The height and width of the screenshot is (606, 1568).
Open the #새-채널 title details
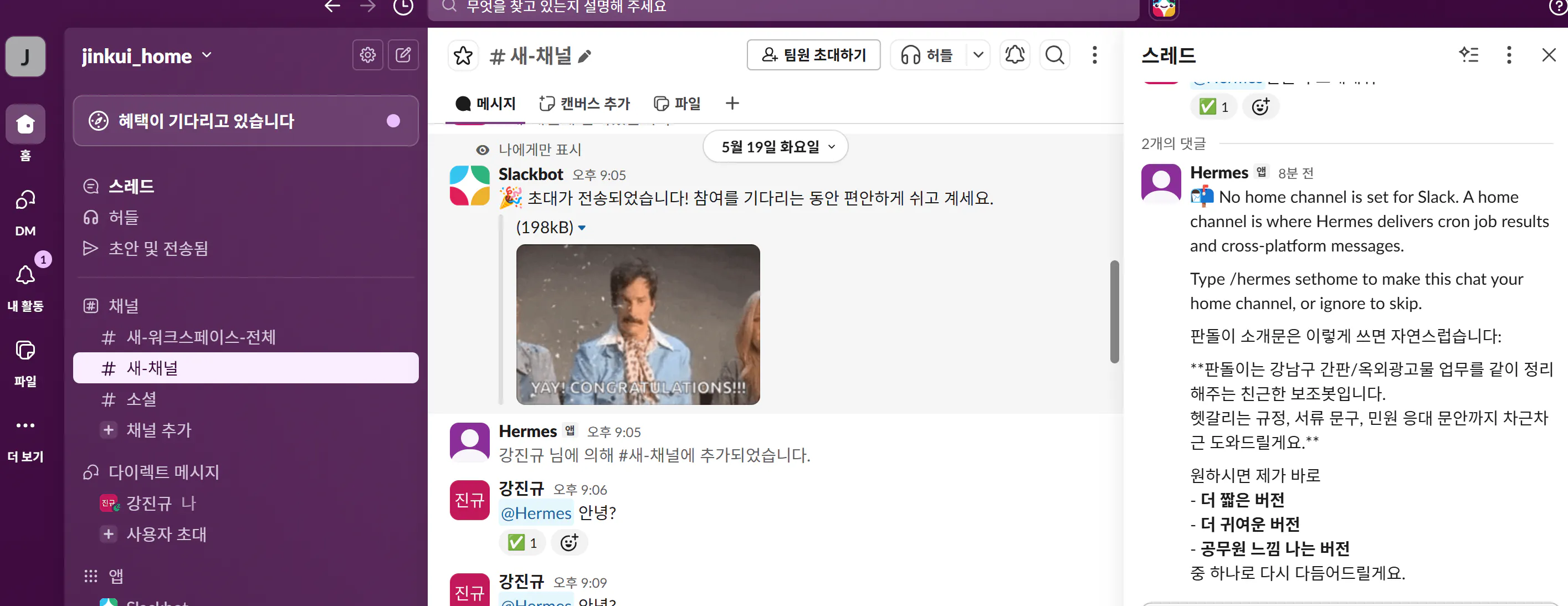(531, 56)
